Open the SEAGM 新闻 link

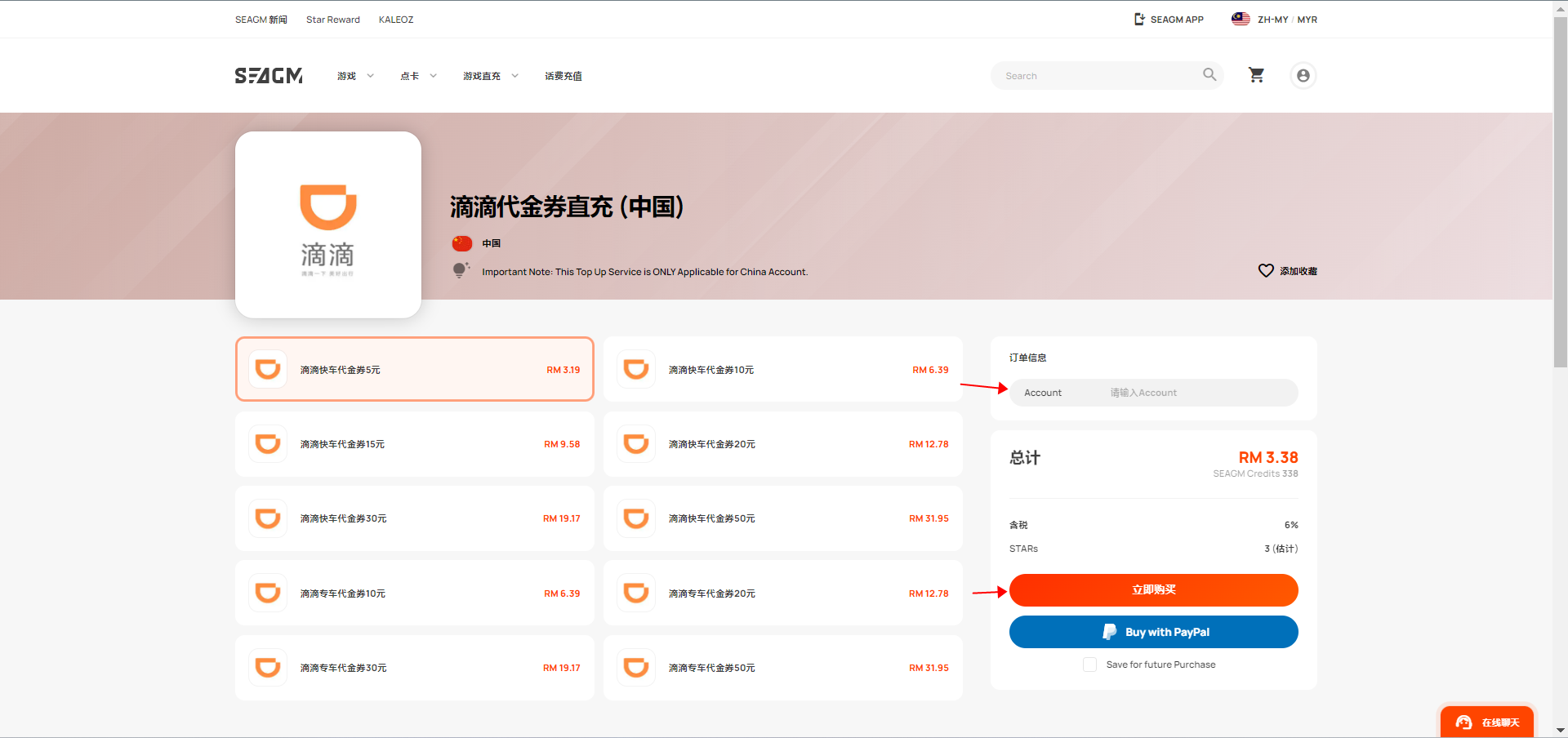click(261, 20)
